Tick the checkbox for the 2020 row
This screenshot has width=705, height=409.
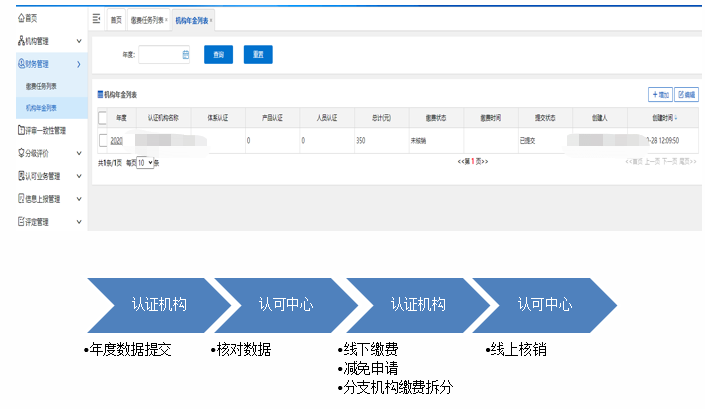pos(103,140)
